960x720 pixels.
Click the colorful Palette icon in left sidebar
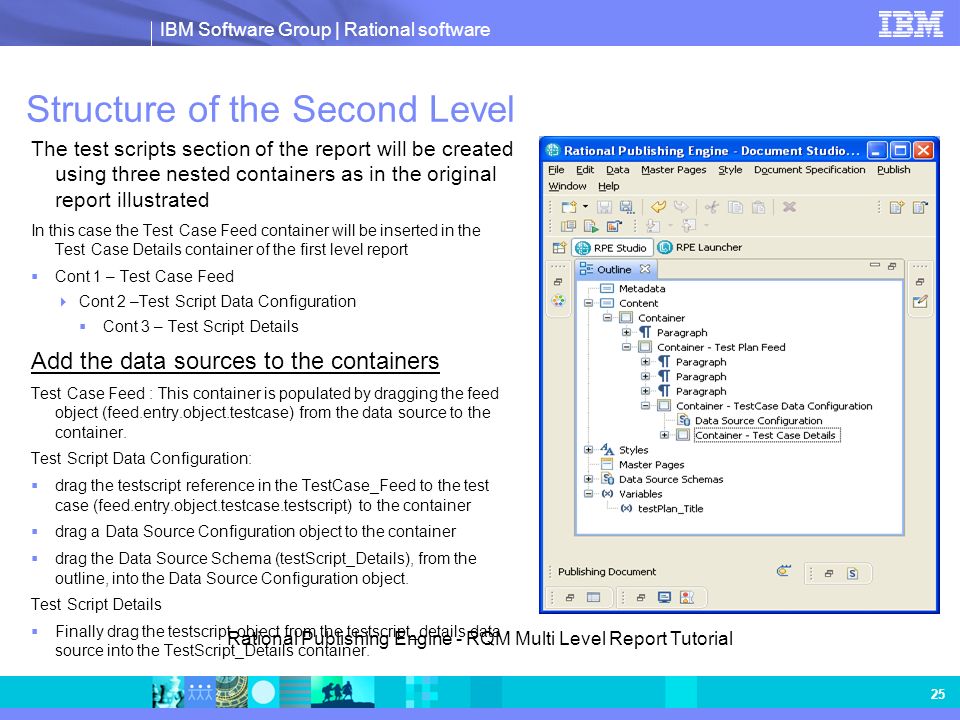click(x=558, y=301)
